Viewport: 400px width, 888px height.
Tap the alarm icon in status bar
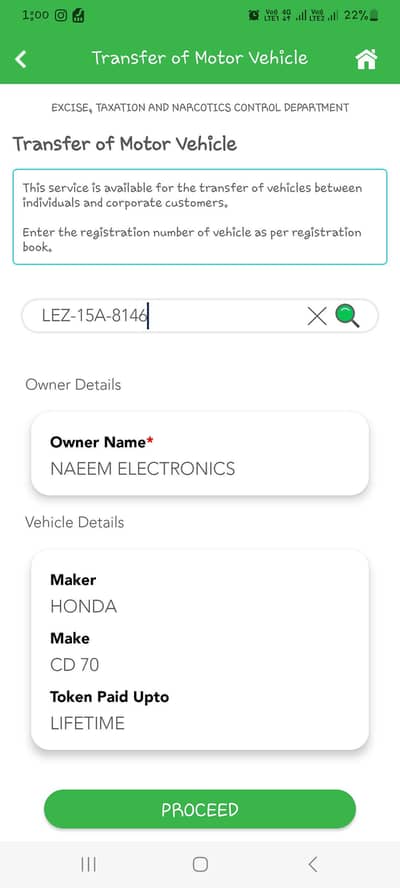(254, 16)
